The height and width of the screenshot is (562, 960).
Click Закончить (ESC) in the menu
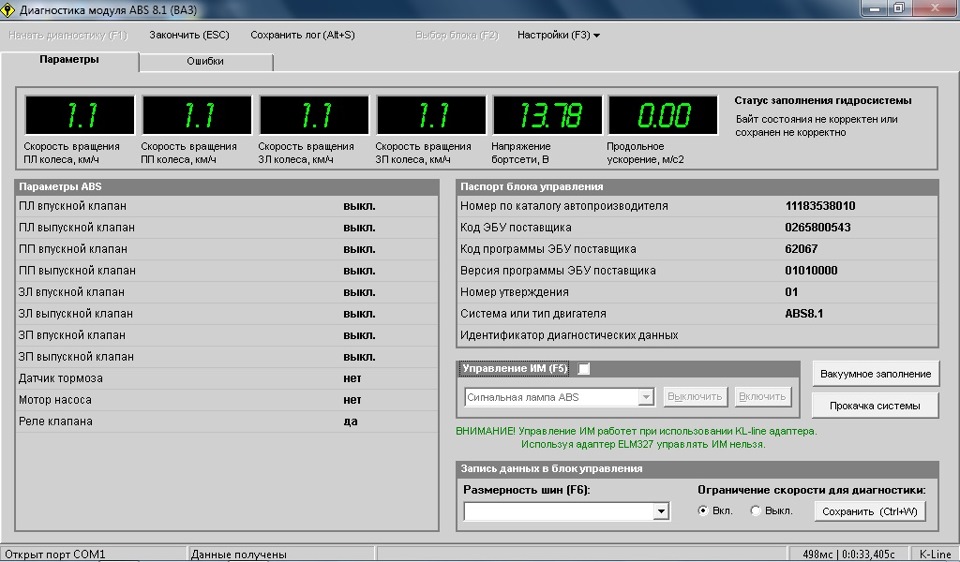tap(189, 35)
